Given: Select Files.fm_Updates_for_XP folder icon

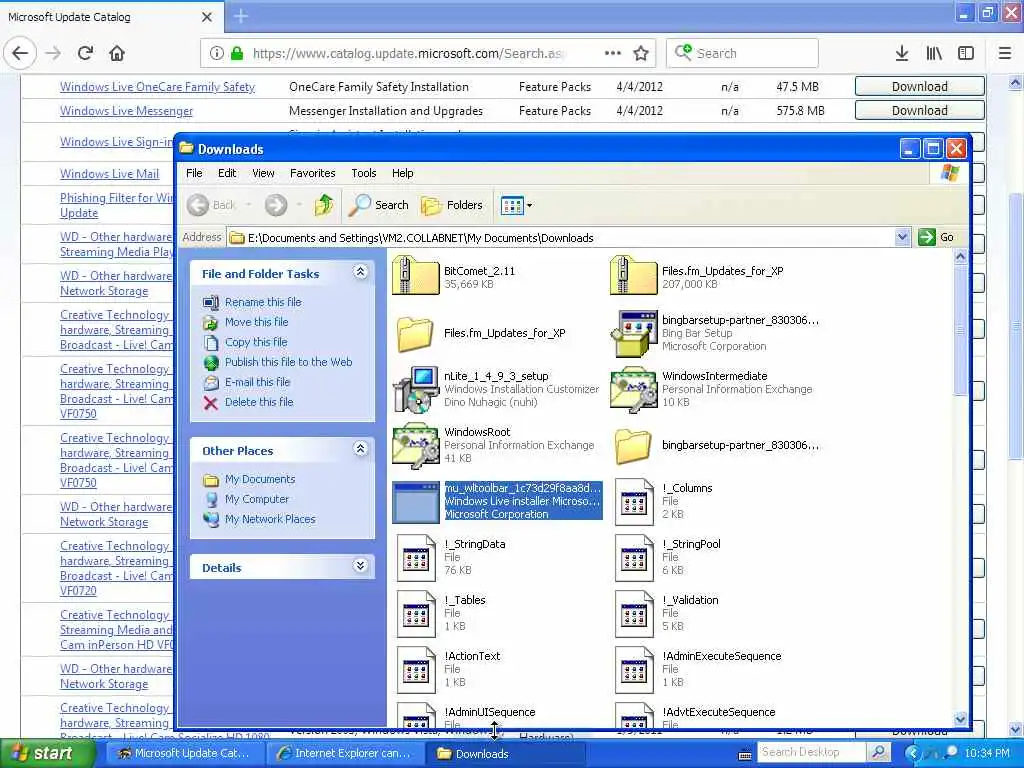Looking at the screenshot, I should (x=415, y=334).
